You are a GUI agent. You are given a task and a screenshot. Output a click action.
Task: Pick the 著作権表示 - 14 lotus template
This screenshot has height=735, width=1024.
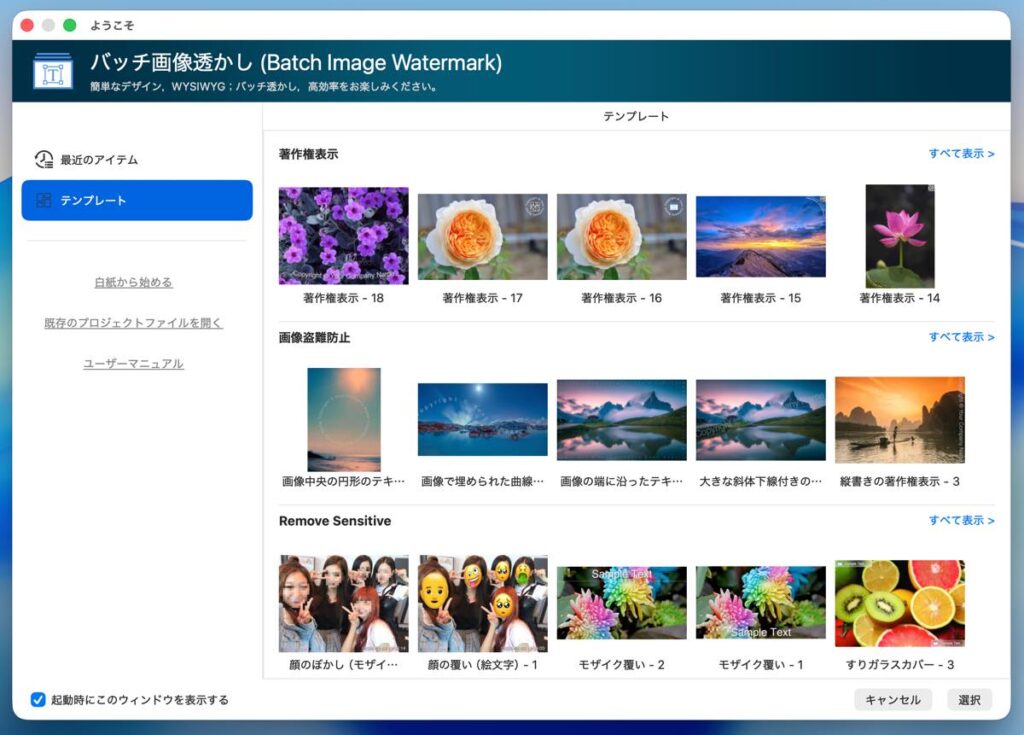pyautogui.click(x=899, y=236)
